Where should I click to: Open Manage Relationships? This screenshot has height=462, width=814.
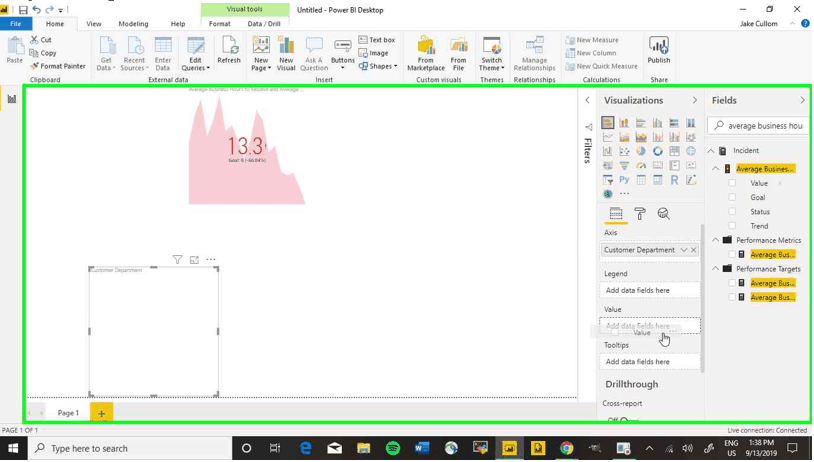(534, 54)
